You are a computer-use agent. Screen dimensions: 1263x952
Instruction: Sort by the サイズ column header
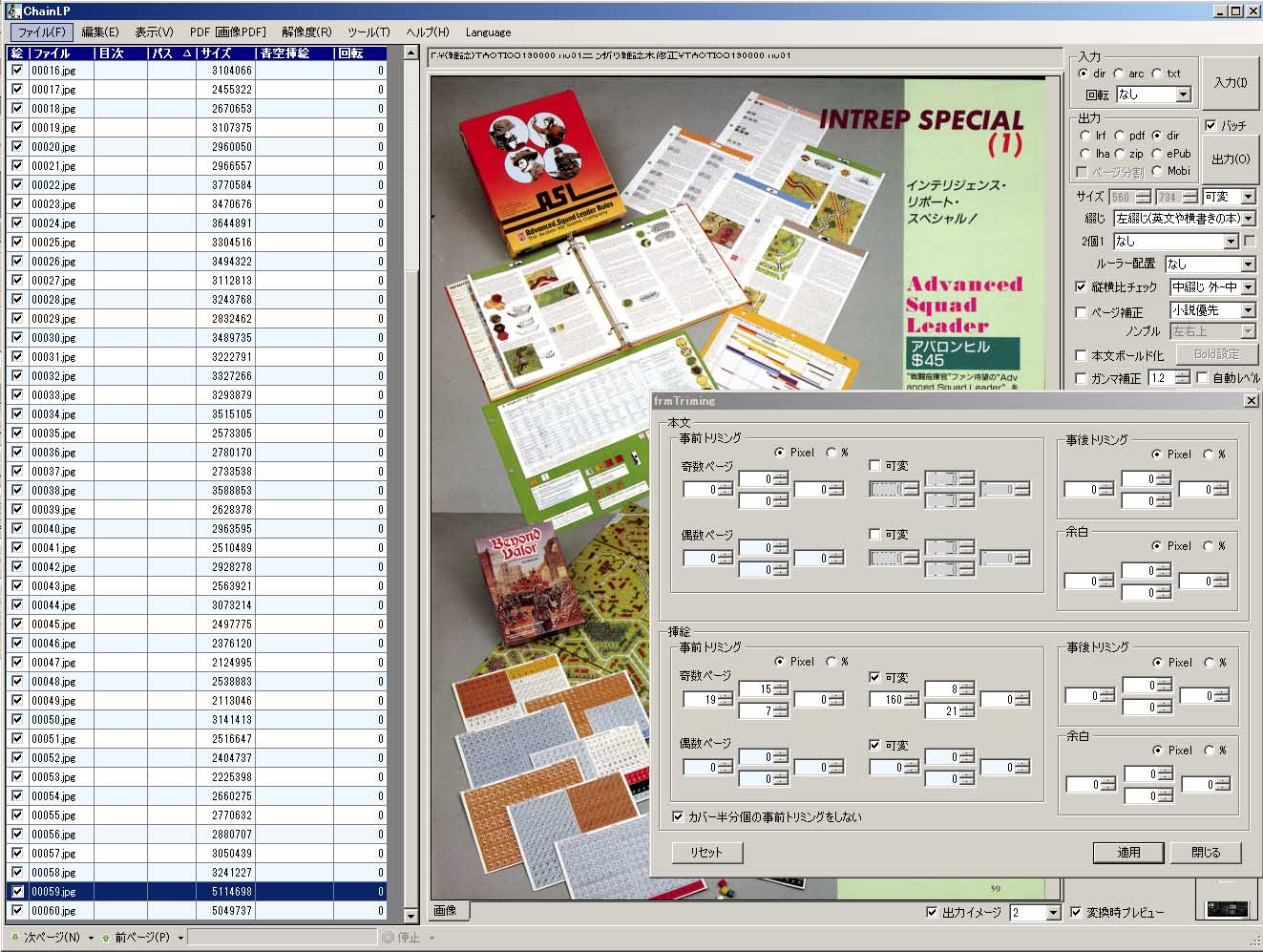pos(225,53)
